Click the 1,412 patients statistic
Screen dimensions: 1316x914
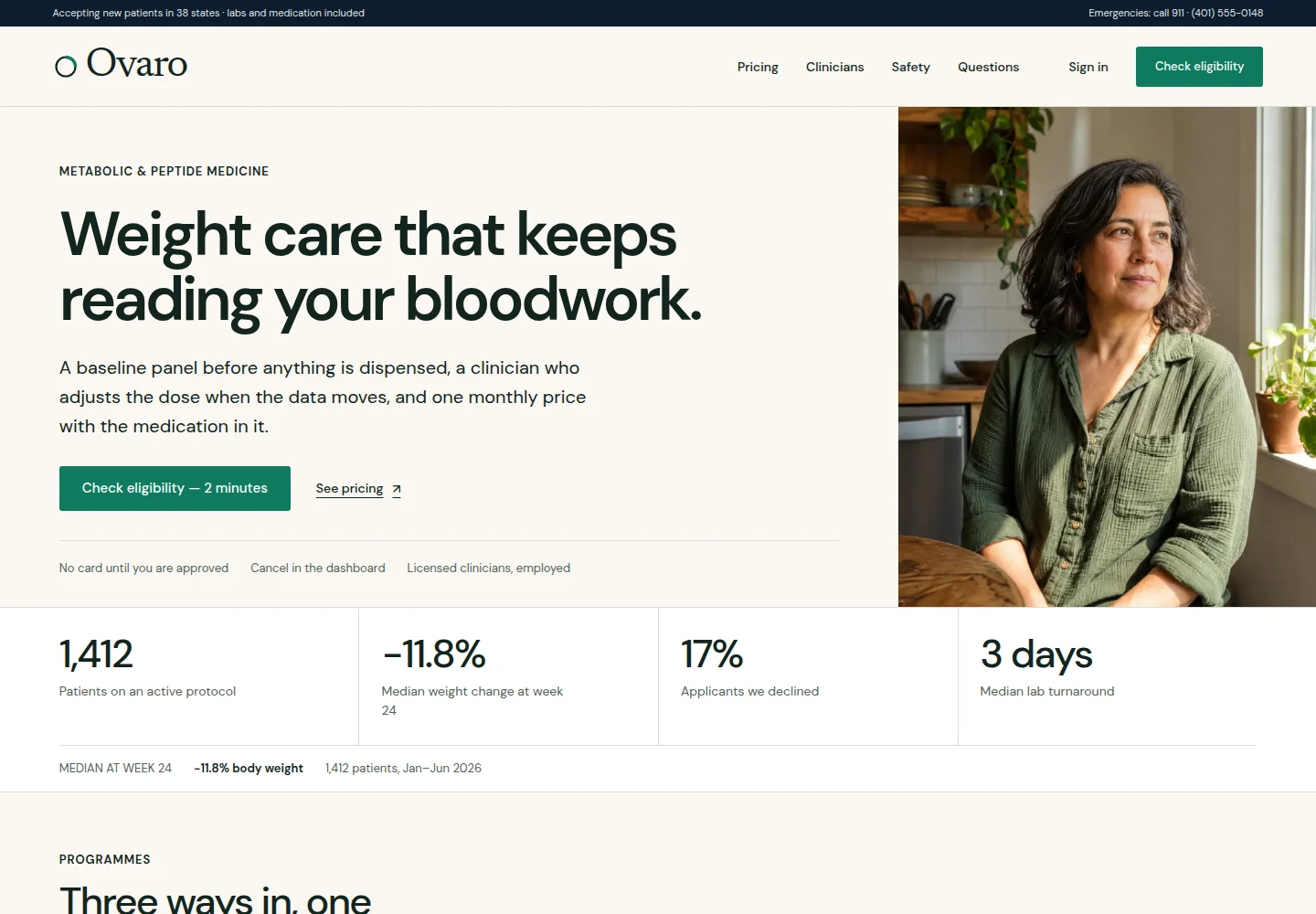(96, 654)
